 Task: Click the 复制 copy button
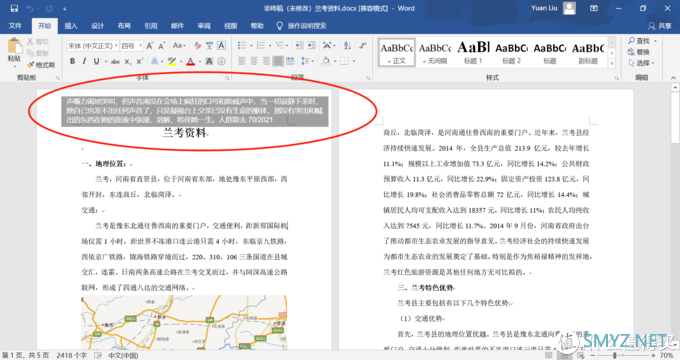37,53
